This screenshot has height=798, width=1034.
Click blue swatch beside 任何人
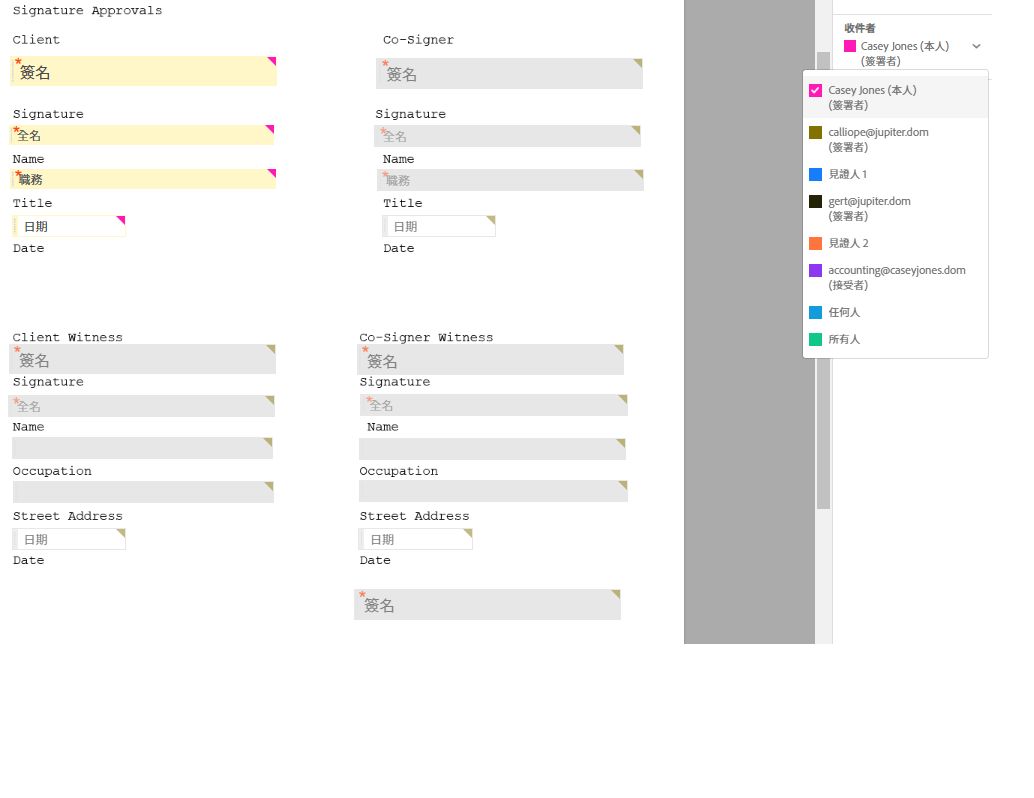point(816,313)
